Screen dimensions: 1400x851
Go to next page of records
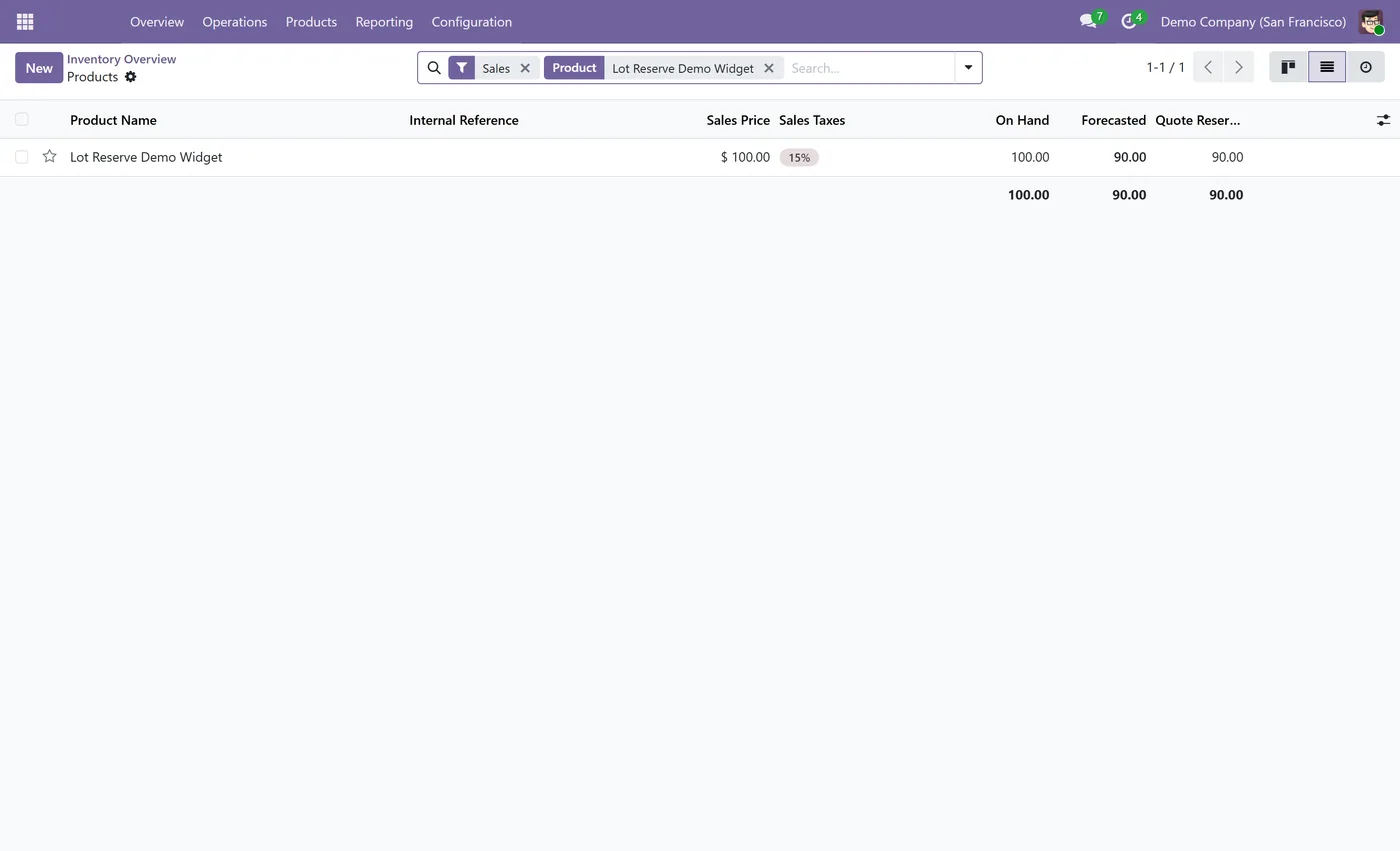[x=1239, y=67]
